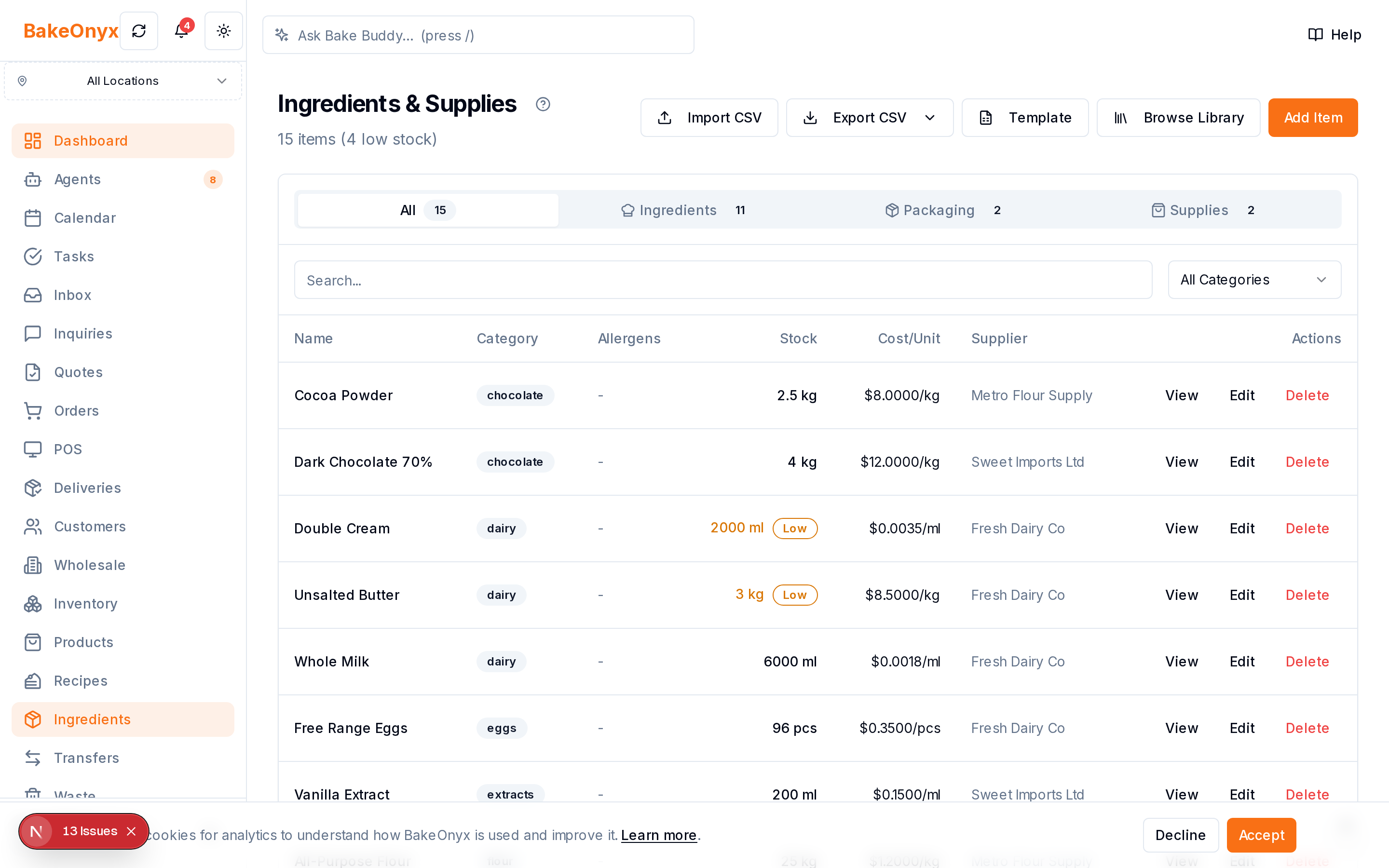Switch to the All tab

pos(428,210)
